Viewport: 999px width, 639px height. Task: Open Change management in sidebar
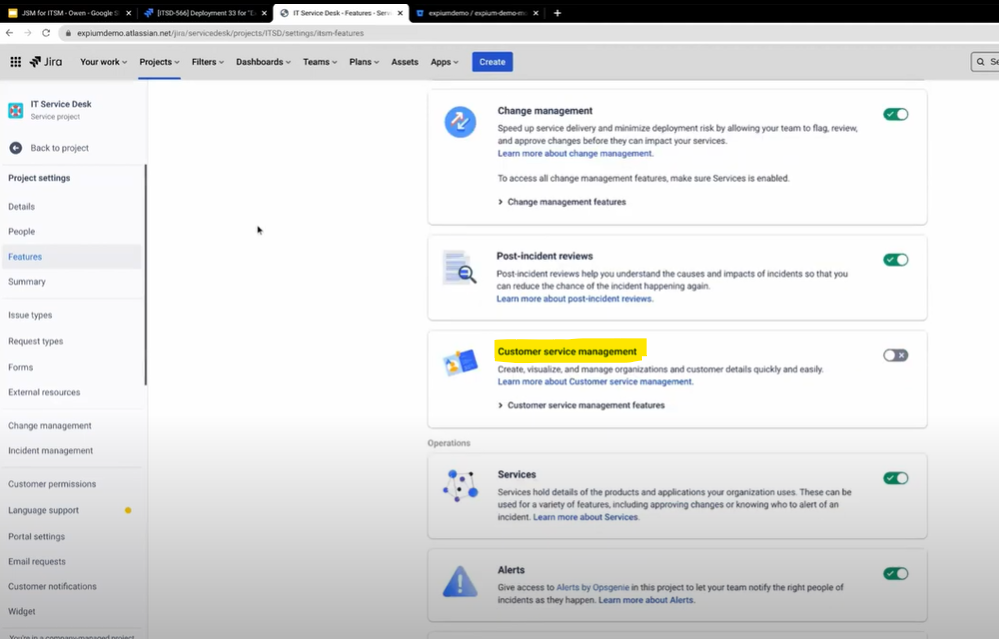50,426
